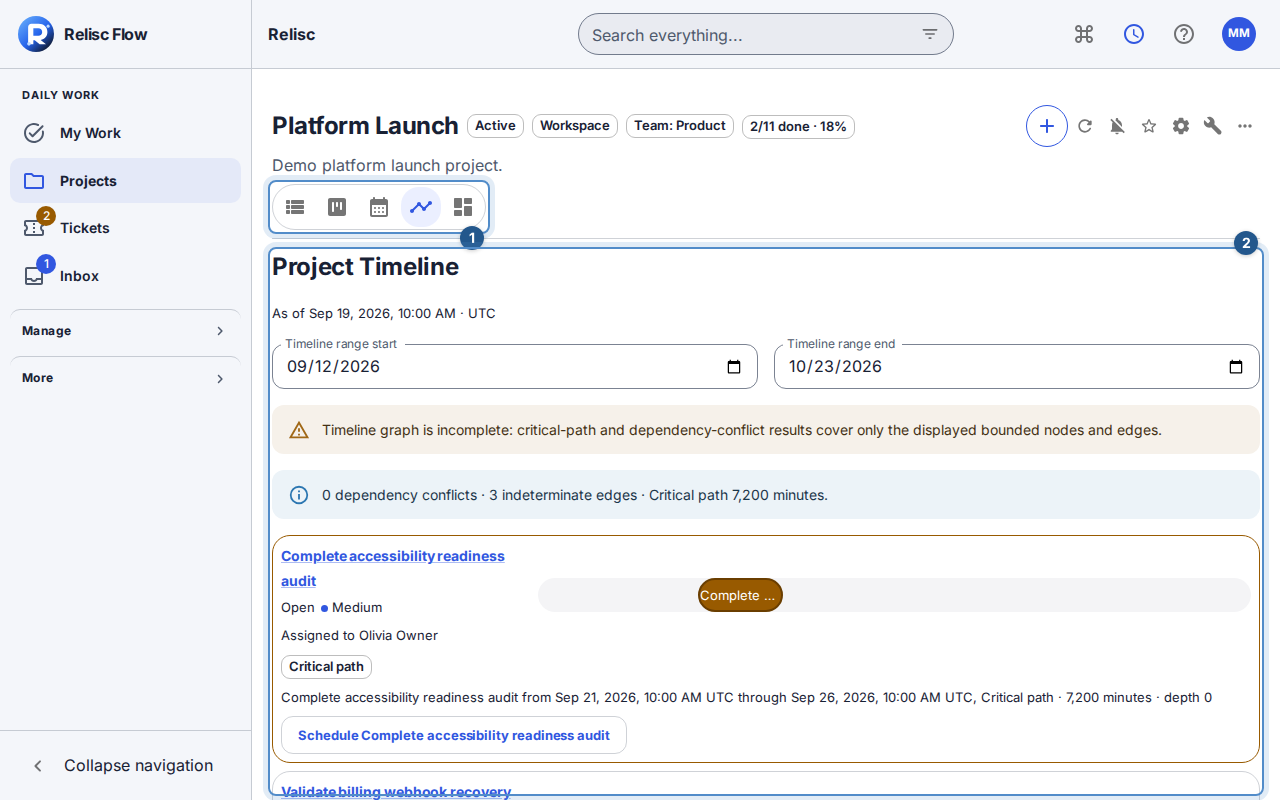
Task: Open the command palette icon in header
Action: (x=1084, y=34)
